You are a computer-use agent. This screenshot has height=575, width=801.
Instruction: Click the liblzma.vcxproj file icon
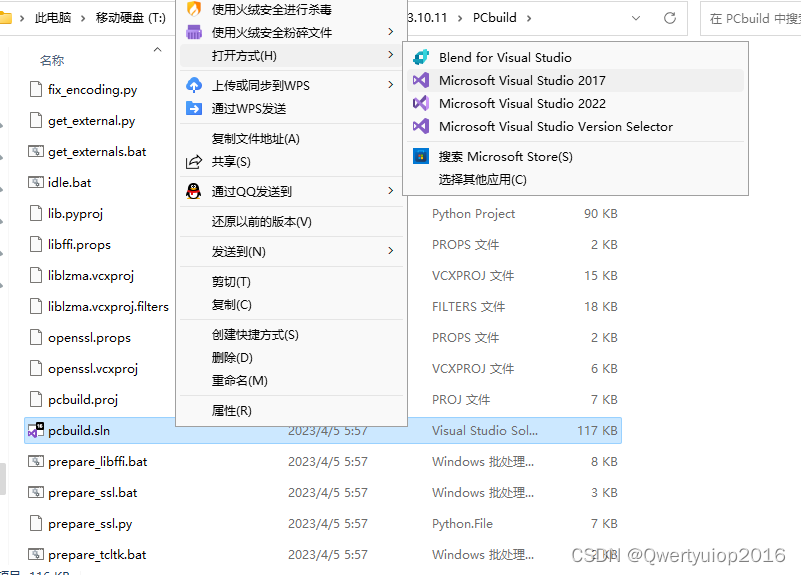tap(36, 276)
